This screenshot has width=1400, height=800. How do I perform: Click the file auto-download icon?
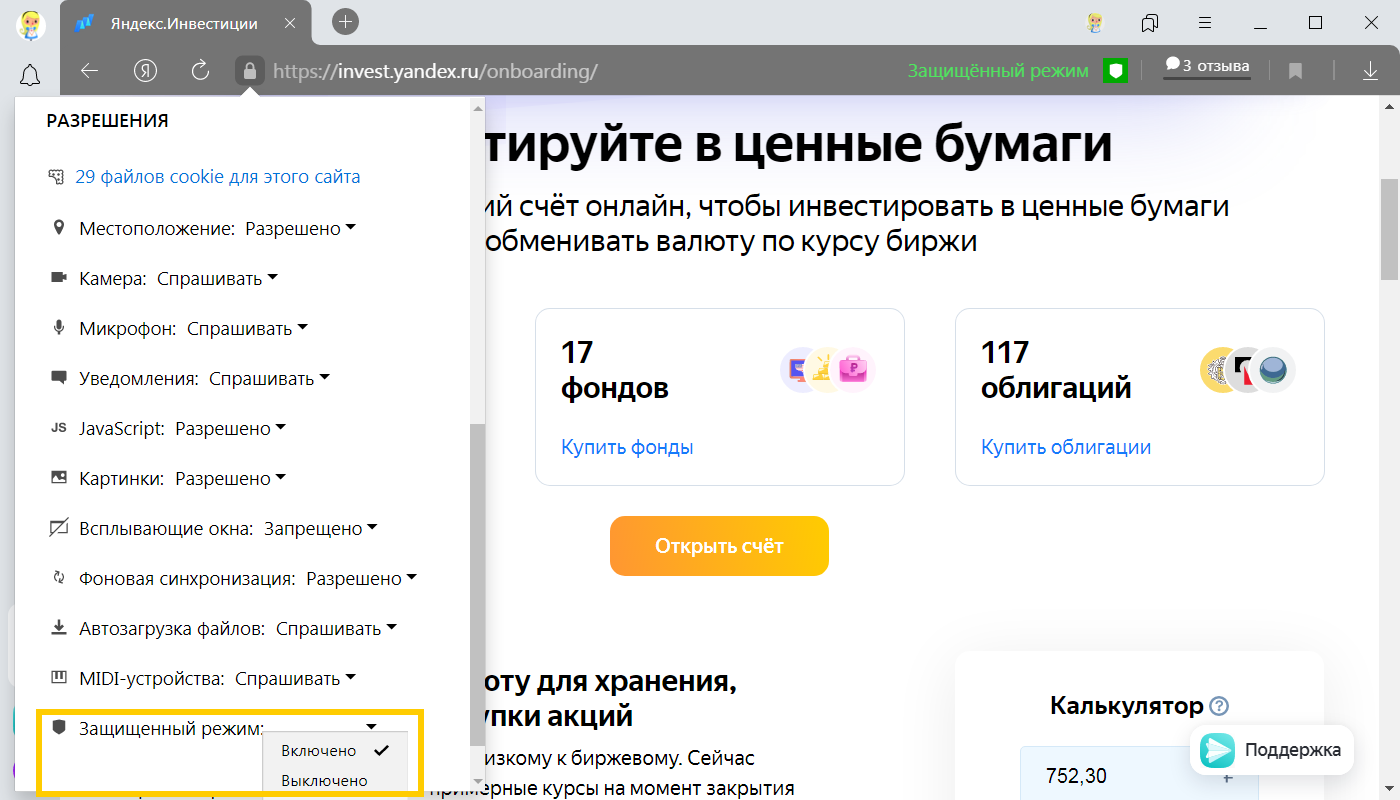(58, 628)
